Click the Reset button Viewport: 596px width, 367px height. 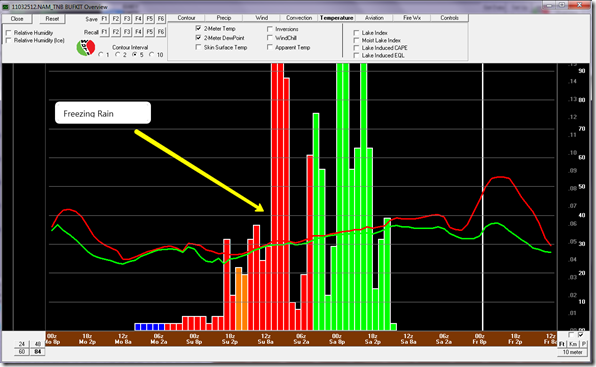(x=52, y=19)
